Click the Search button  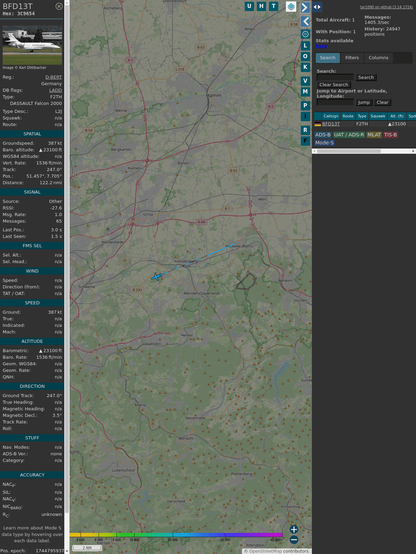click(x=366, y=77)
